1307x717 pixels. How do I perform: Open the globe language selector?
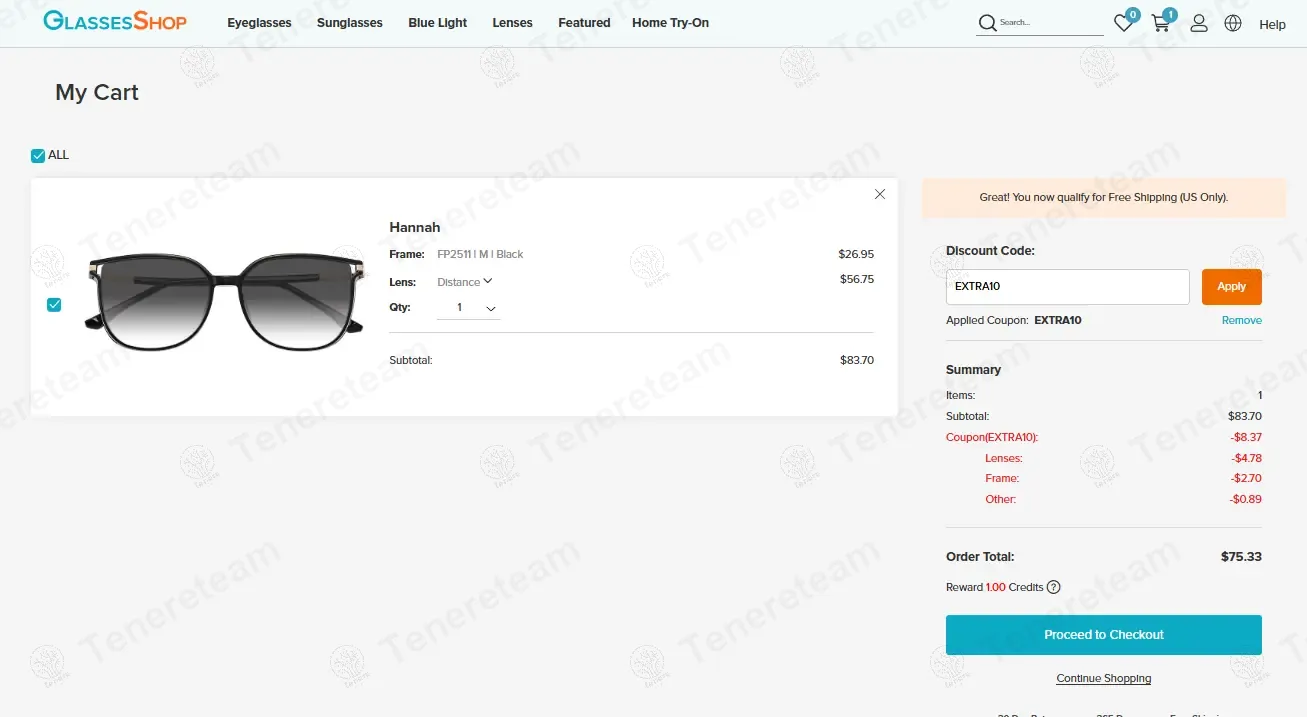click(1233, 23)
